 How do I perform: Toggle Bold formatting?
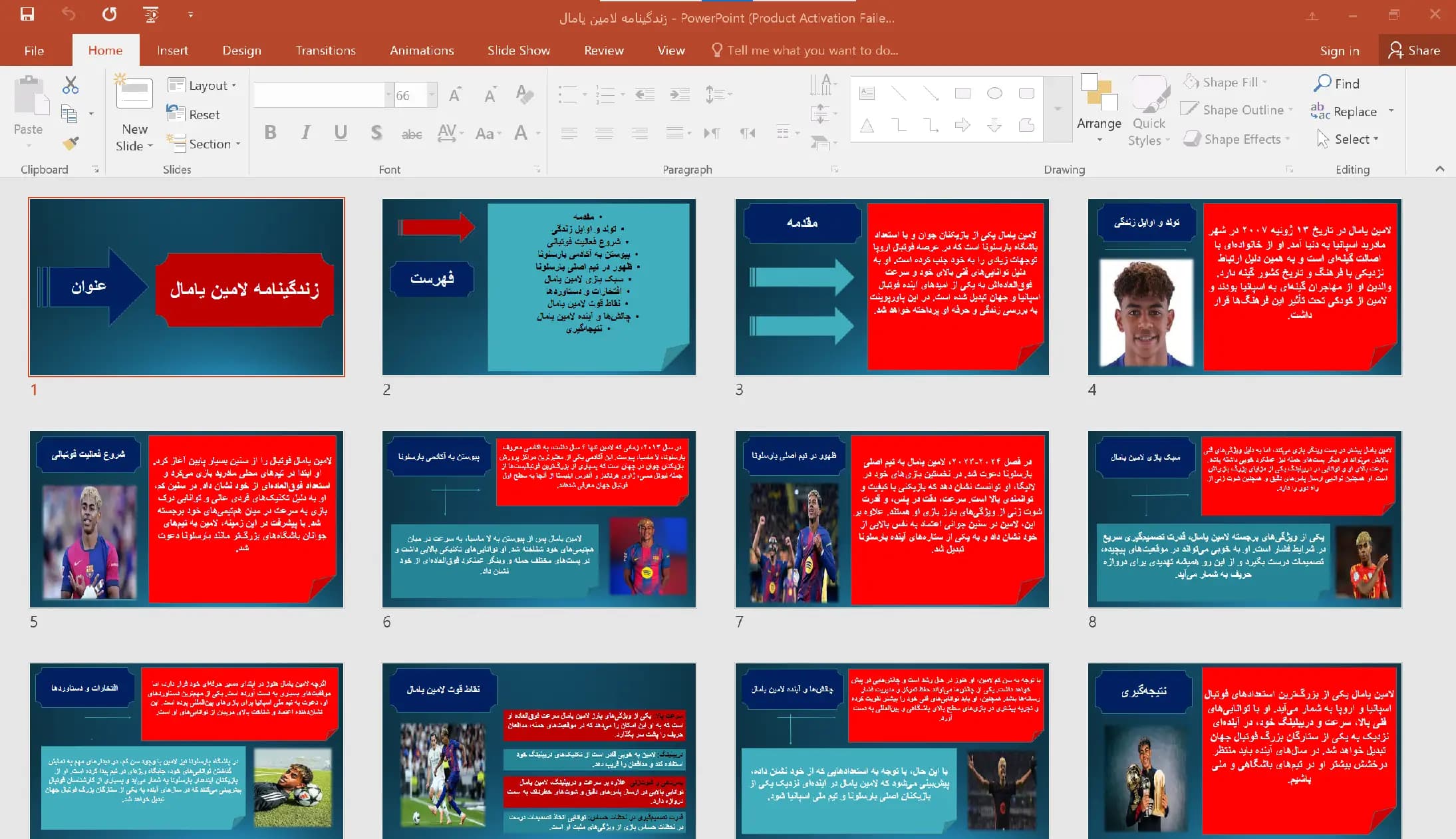pyautogui.click(x=270, y=133)
